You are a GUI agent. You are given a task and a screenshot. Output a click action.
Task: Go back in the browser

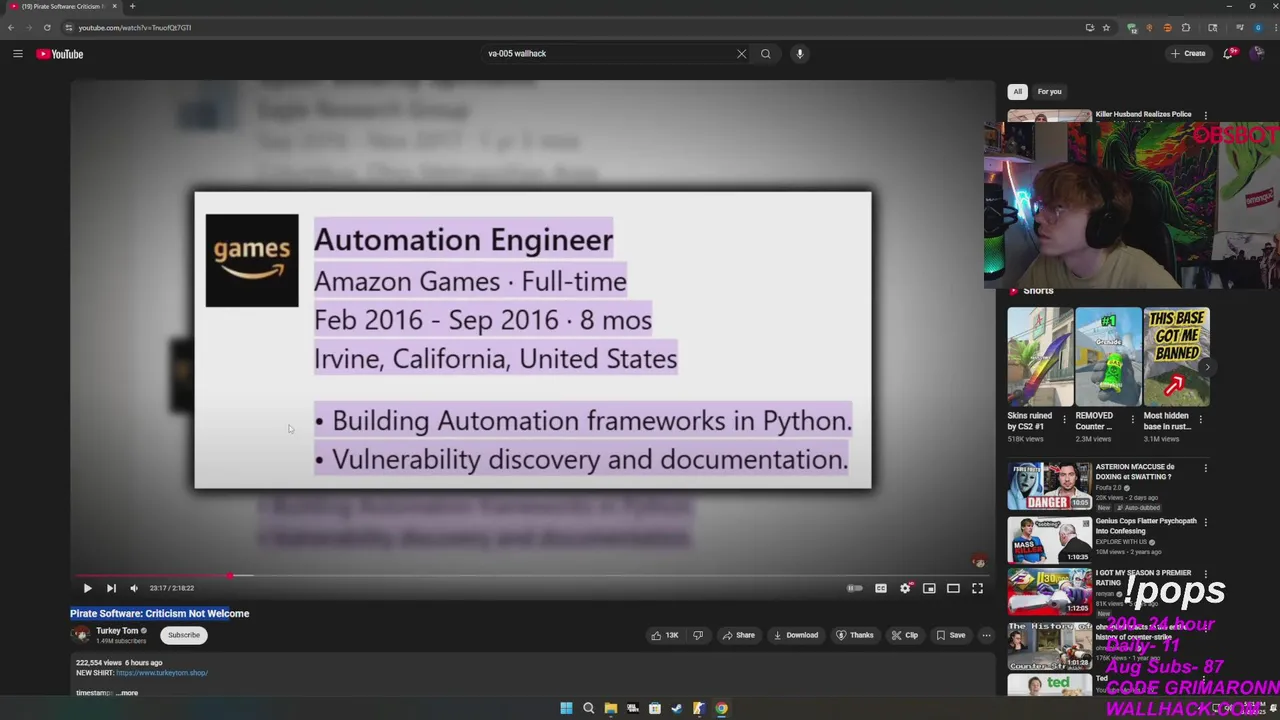(x=11, y=28)
